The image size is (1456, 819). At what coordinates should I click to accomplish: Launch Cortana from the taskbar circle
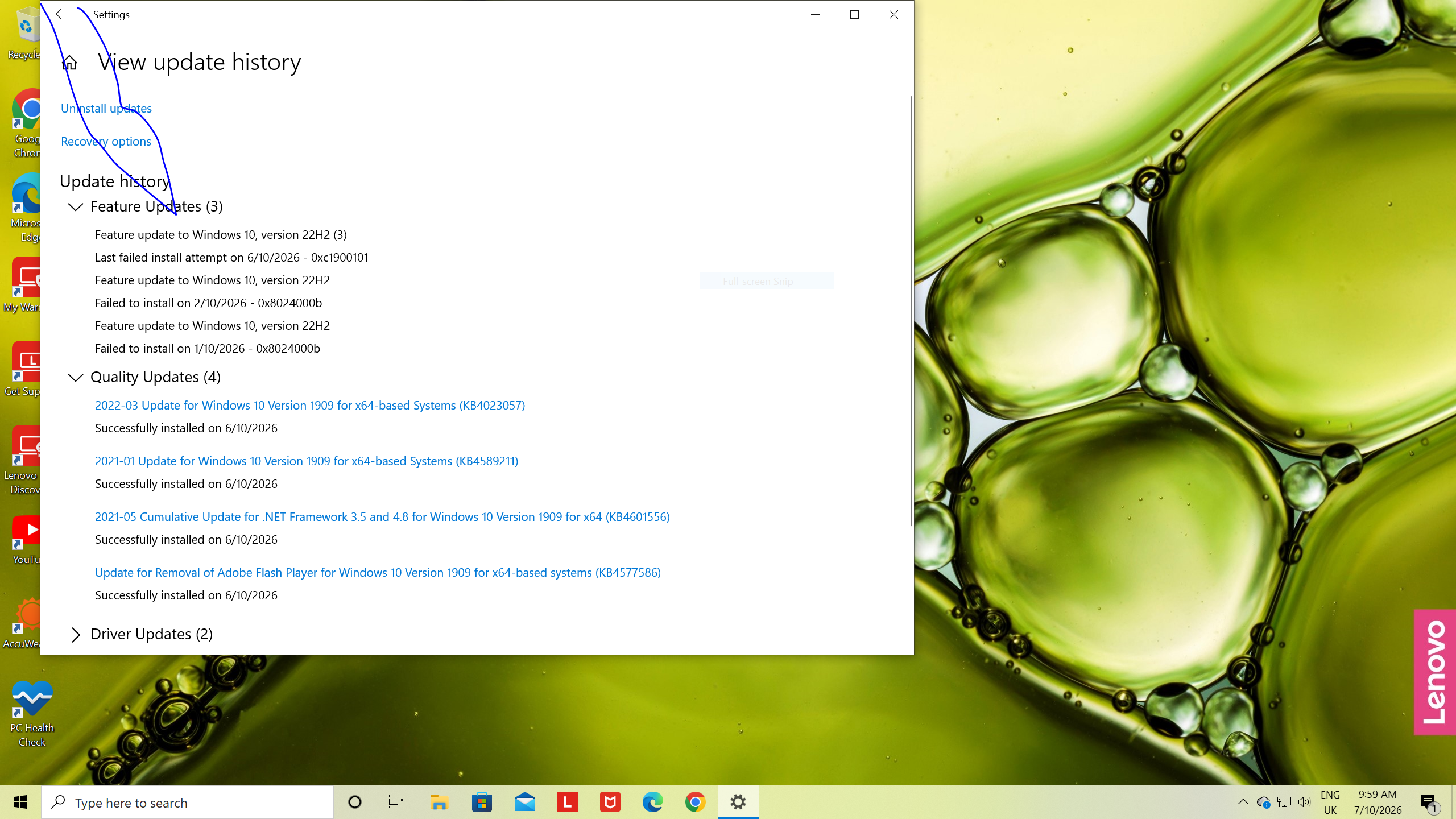(355, 802)
